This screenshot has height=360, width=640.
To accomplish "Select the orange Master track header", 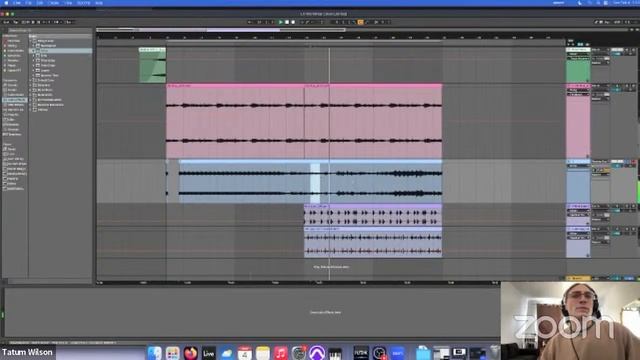I will [x=578, y=278].
